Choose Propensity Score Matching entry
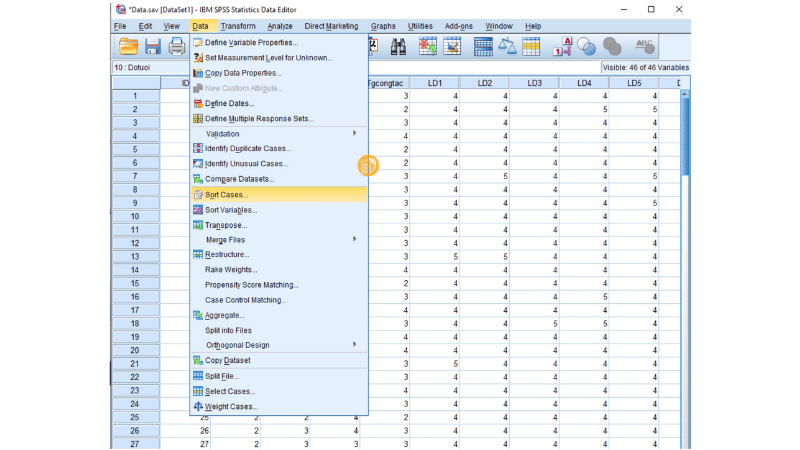Image resolution: width=800 pixels, height=450 pixels. coord(279,285)
